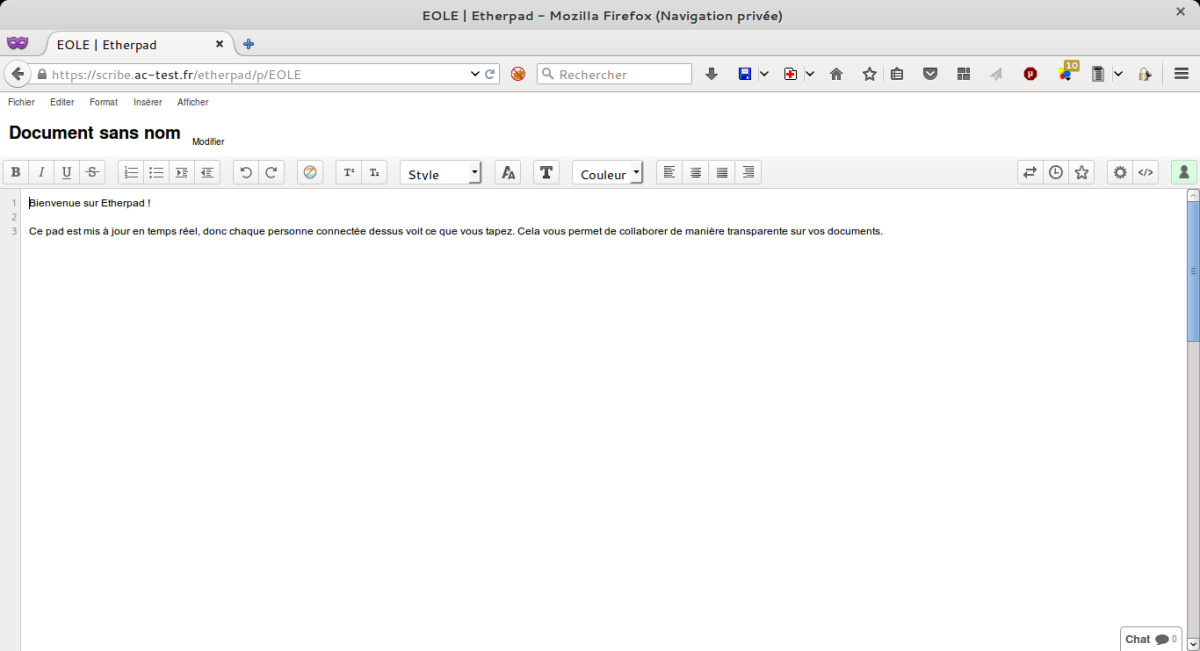This screenshot has width=1200, height=651.
Task: Open Firefox downloads arrow
Action: [x=712, y=74]
